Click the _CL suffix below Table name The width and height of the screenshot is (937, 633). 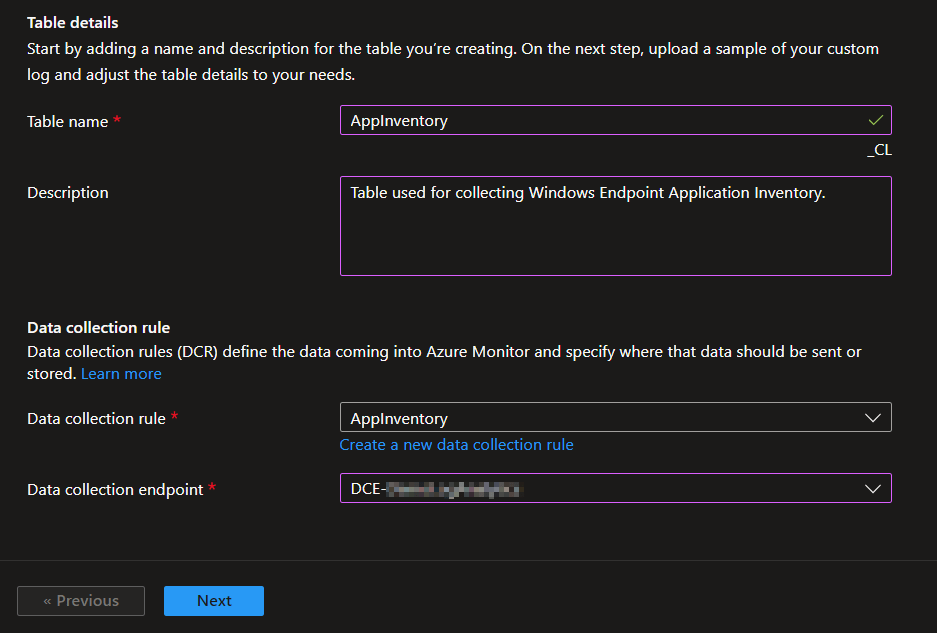879,151
